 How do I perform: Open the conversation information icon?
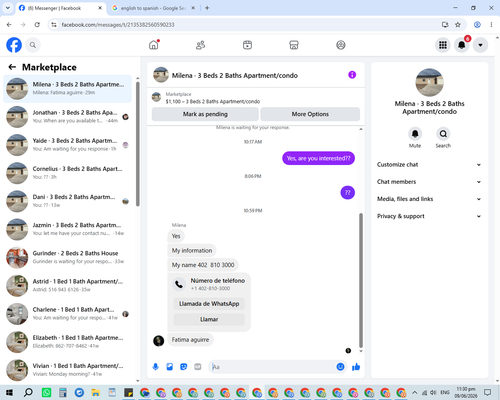352,75
